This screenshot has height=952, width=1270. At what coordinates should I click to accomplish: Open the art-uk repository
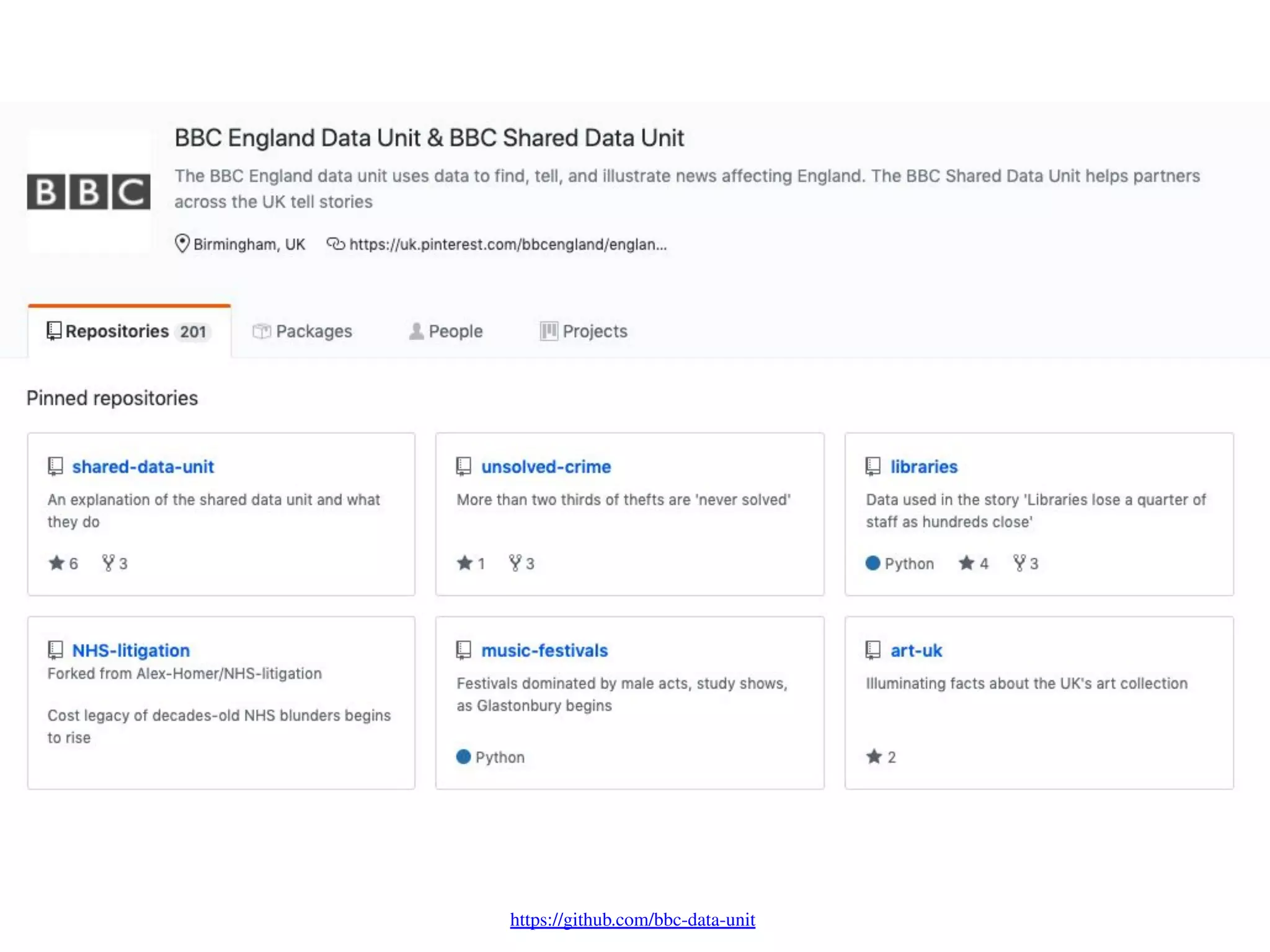916,650
